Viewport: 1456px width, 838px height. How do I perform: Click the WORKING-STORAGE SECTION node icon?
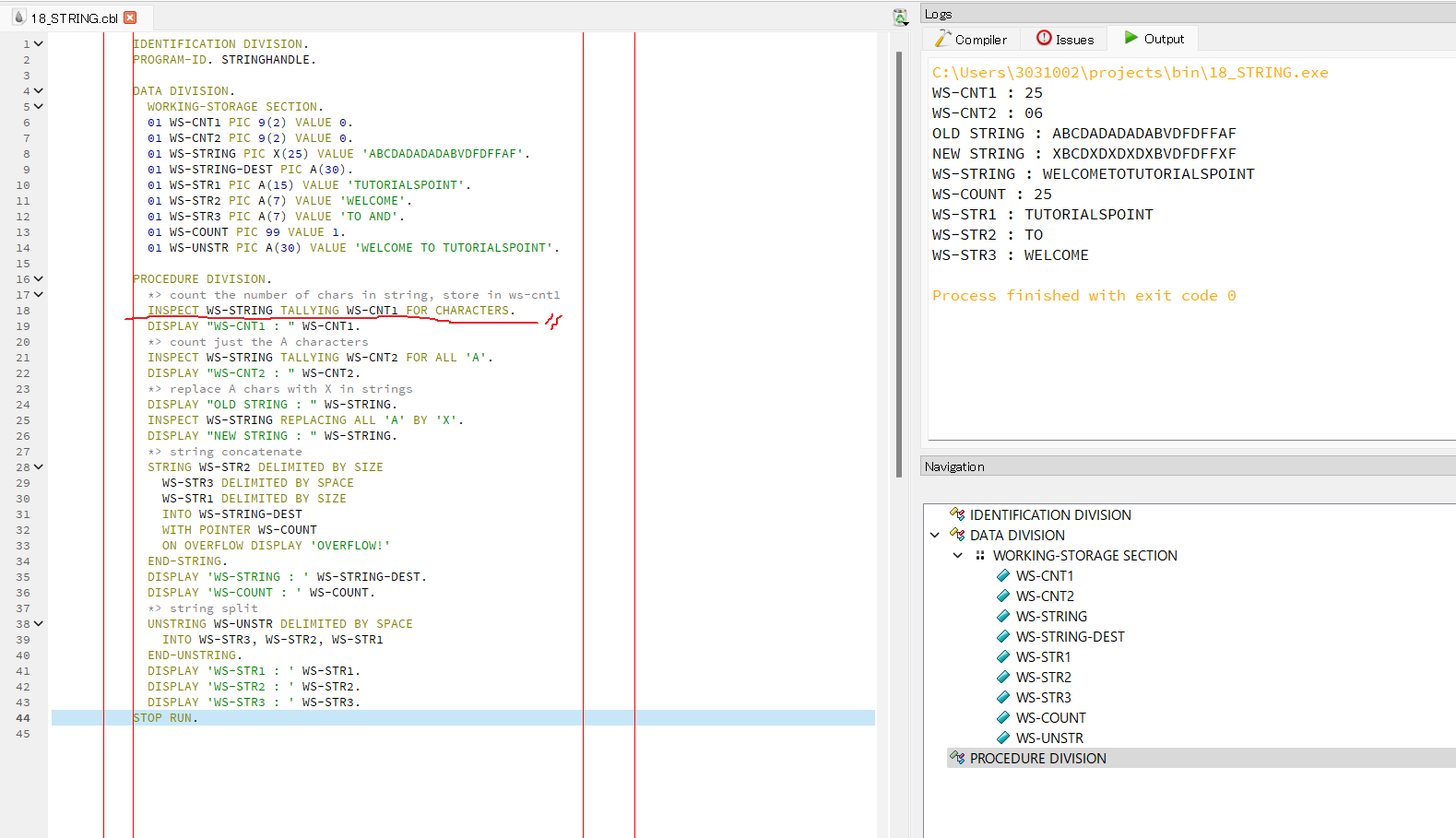980,556
